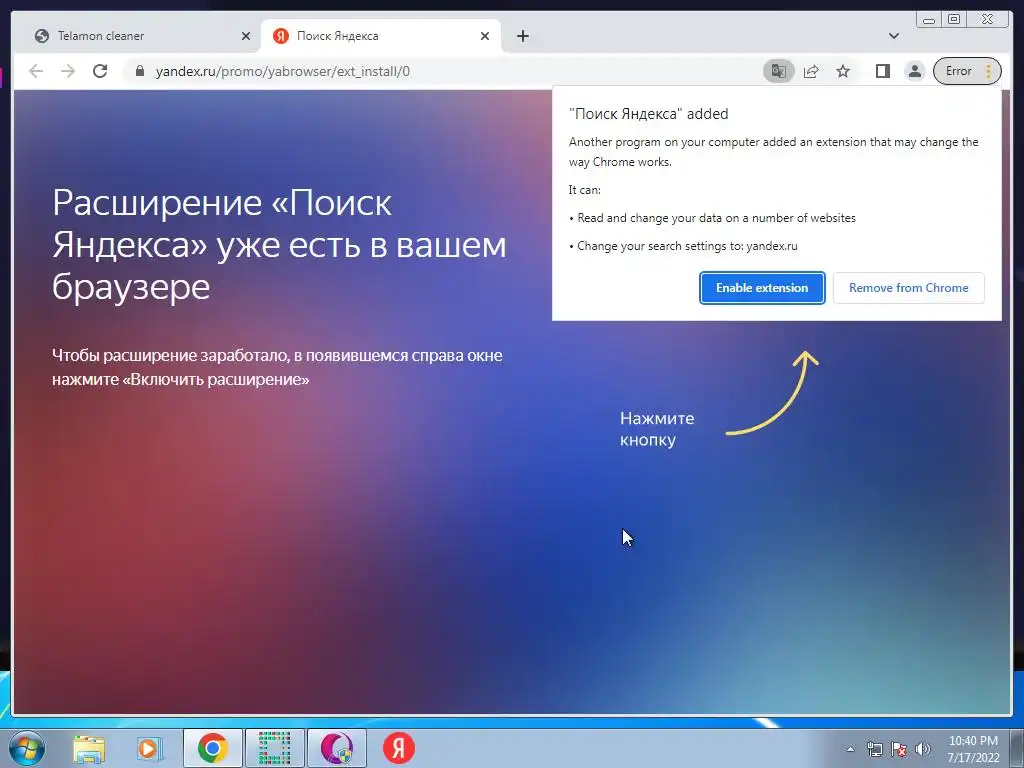Open the profile avatar menu
This screenshot has height=768, width=1024.
pos(915,71)
